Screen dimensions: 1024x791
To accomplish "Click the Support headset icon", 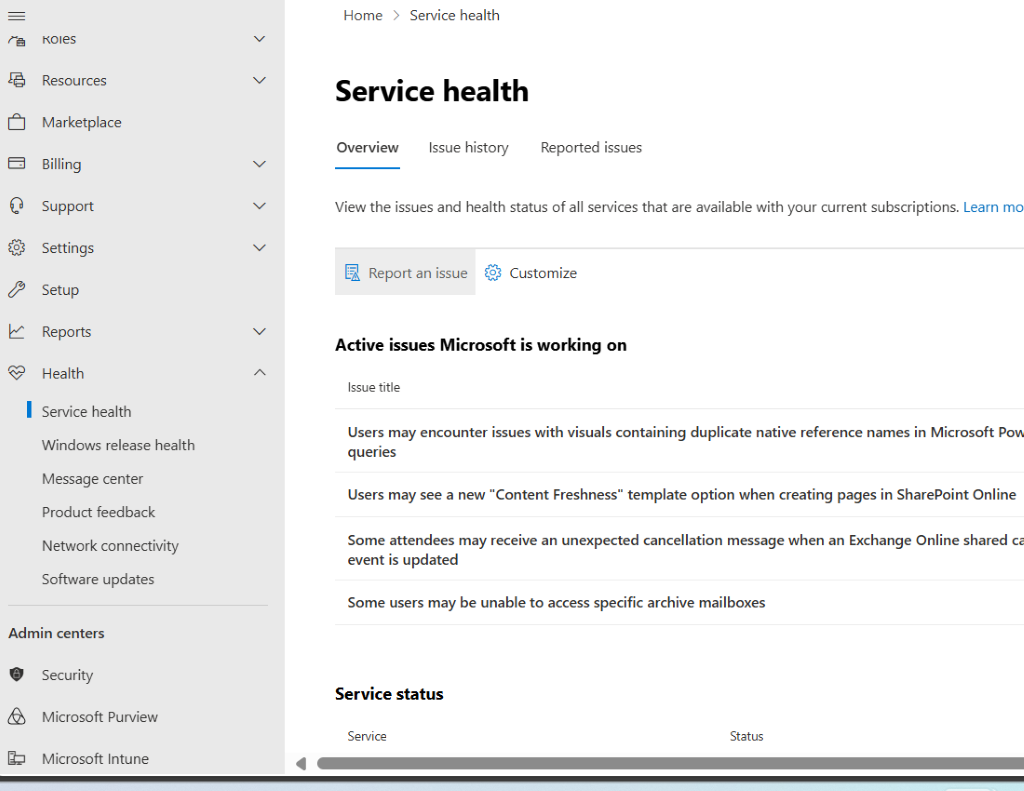I will tap(16, 206).
